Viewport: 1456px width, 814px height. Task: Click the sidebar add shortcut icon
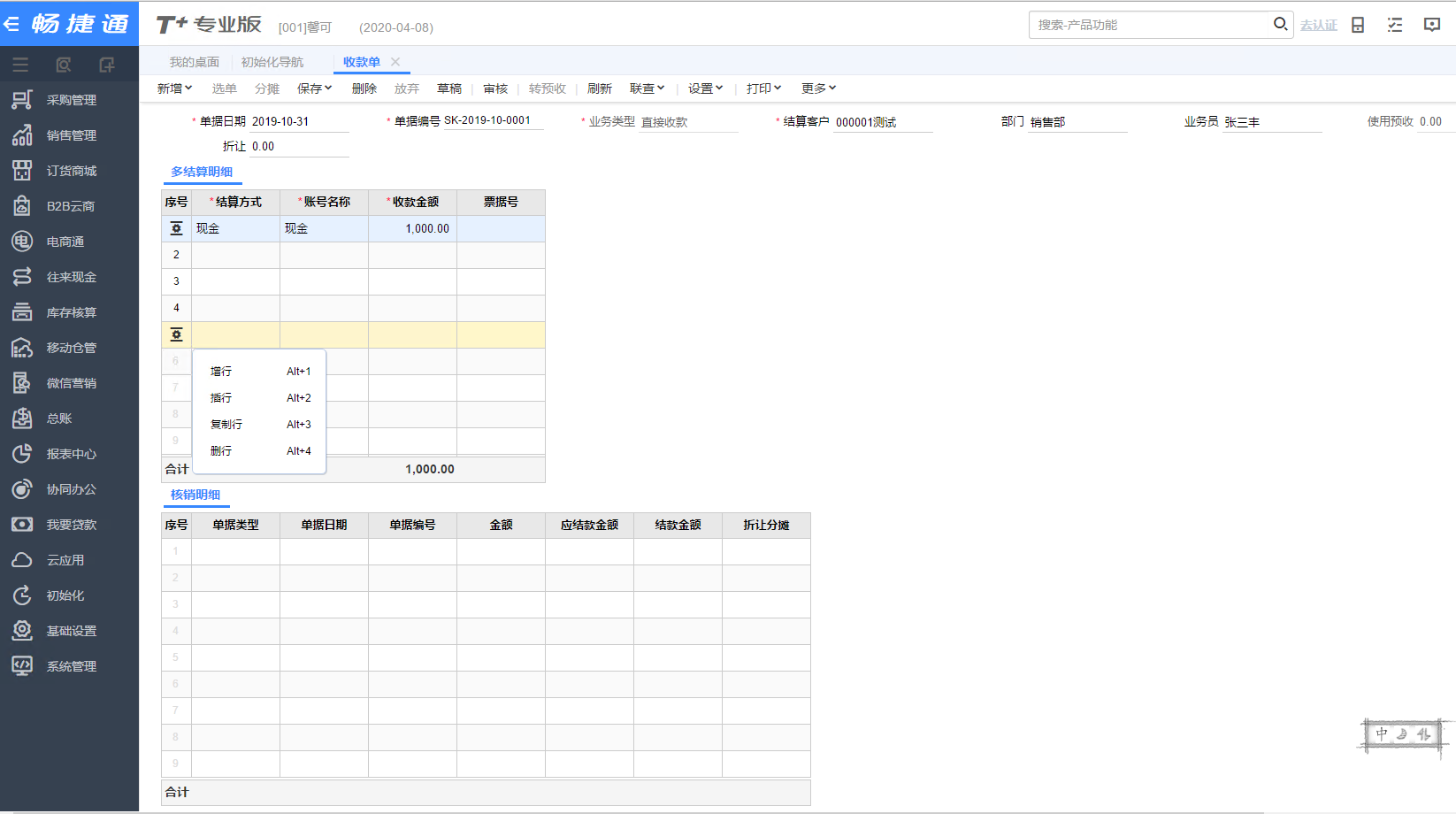106,65
